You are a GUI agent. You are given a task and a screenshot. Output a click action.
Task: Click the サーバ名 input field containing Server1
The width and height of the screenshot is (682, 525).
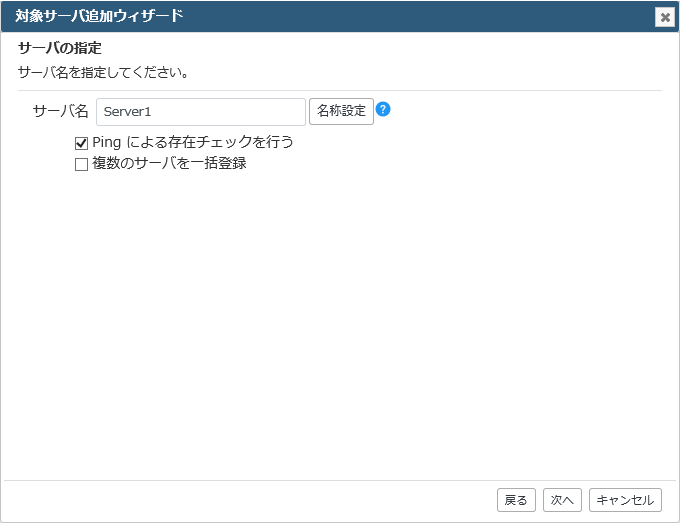pos(201,112)
